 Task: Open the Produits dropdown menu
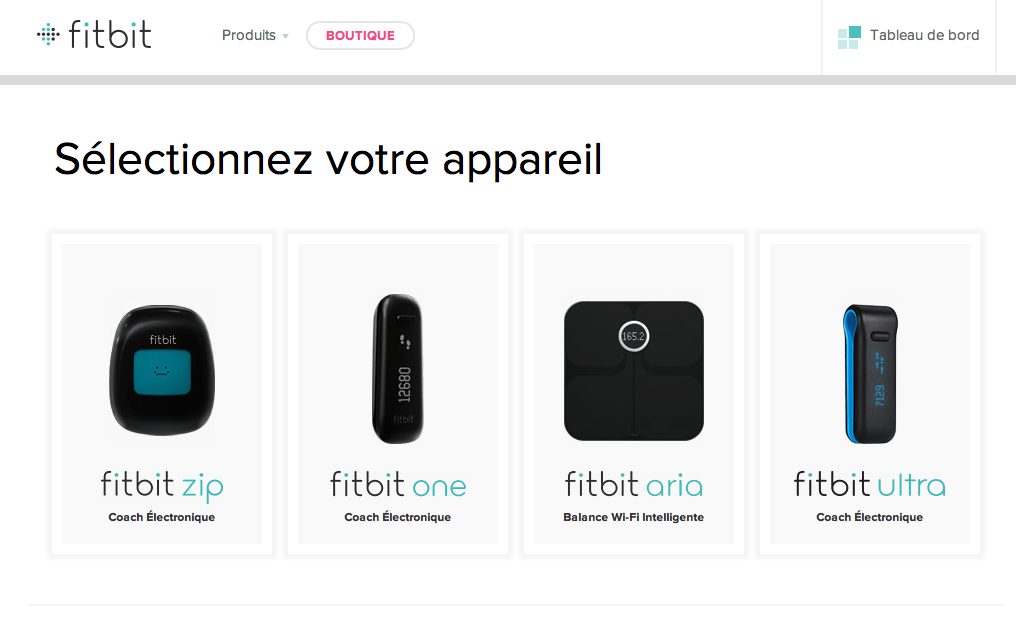click(x=255, y=35)
